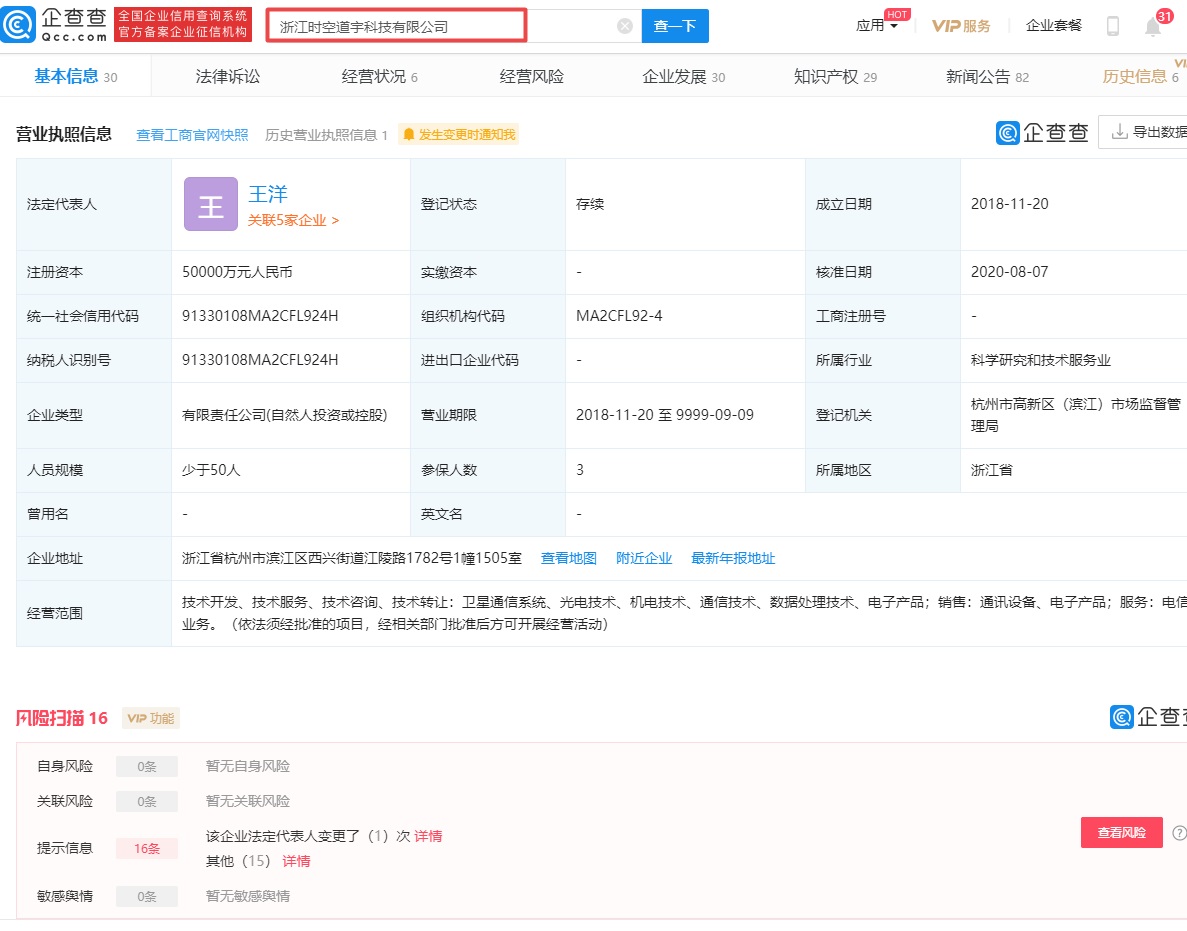This screenshot has height=931, width=1187.
Task: Select the credit code 91330108MA2CFL924H in 统一社会信用代码 row
Action: [x=260, y=316]
